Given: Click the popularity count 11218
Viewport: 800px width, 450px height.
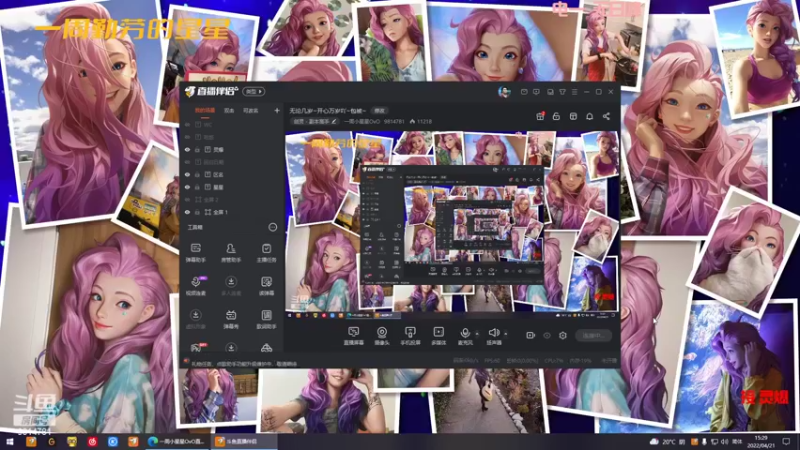Looking at the screenshot, I should click(x=421, y=121).
